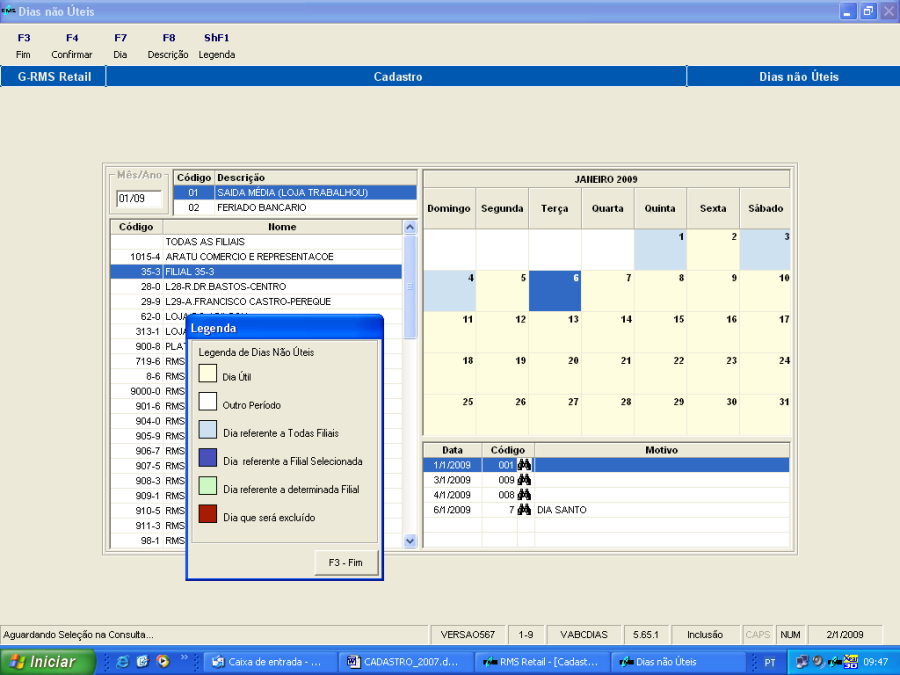The image size is (900, 675).
Task: Select the 3/1/2009 date row
Action: pyautogui.click(x=606, y=480)
